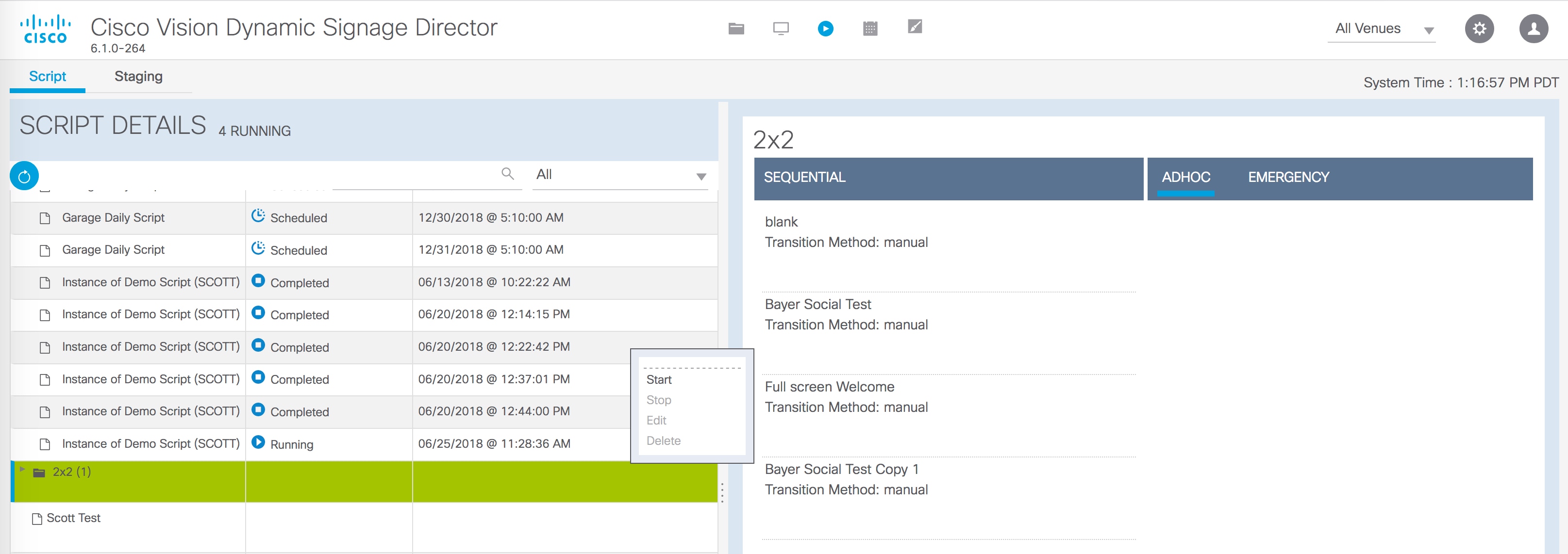Choose Start from the context menu
Screen dimensions: 1568x554
659,379
